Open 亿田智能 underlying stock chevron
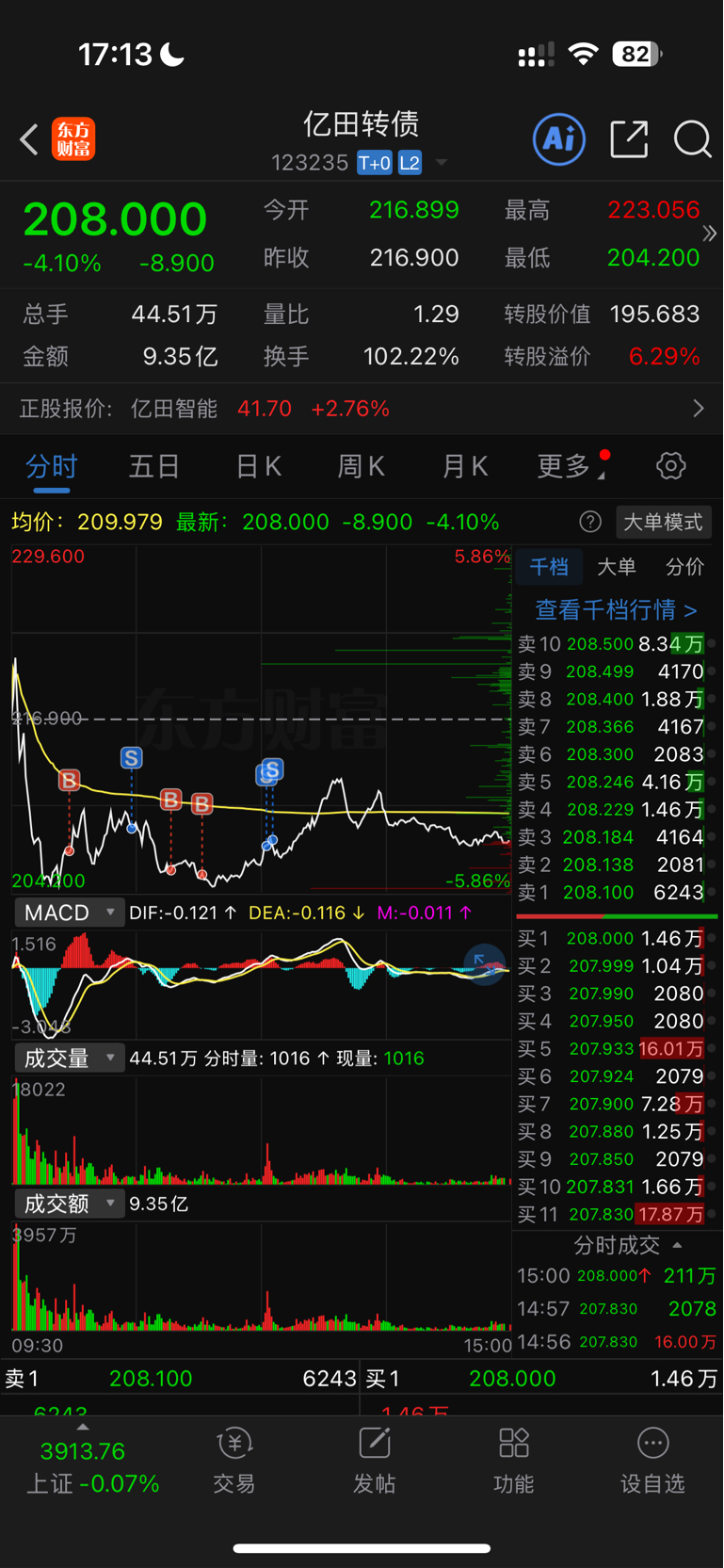The width and height of the screenshot is (724, 1568). [698, 408]
